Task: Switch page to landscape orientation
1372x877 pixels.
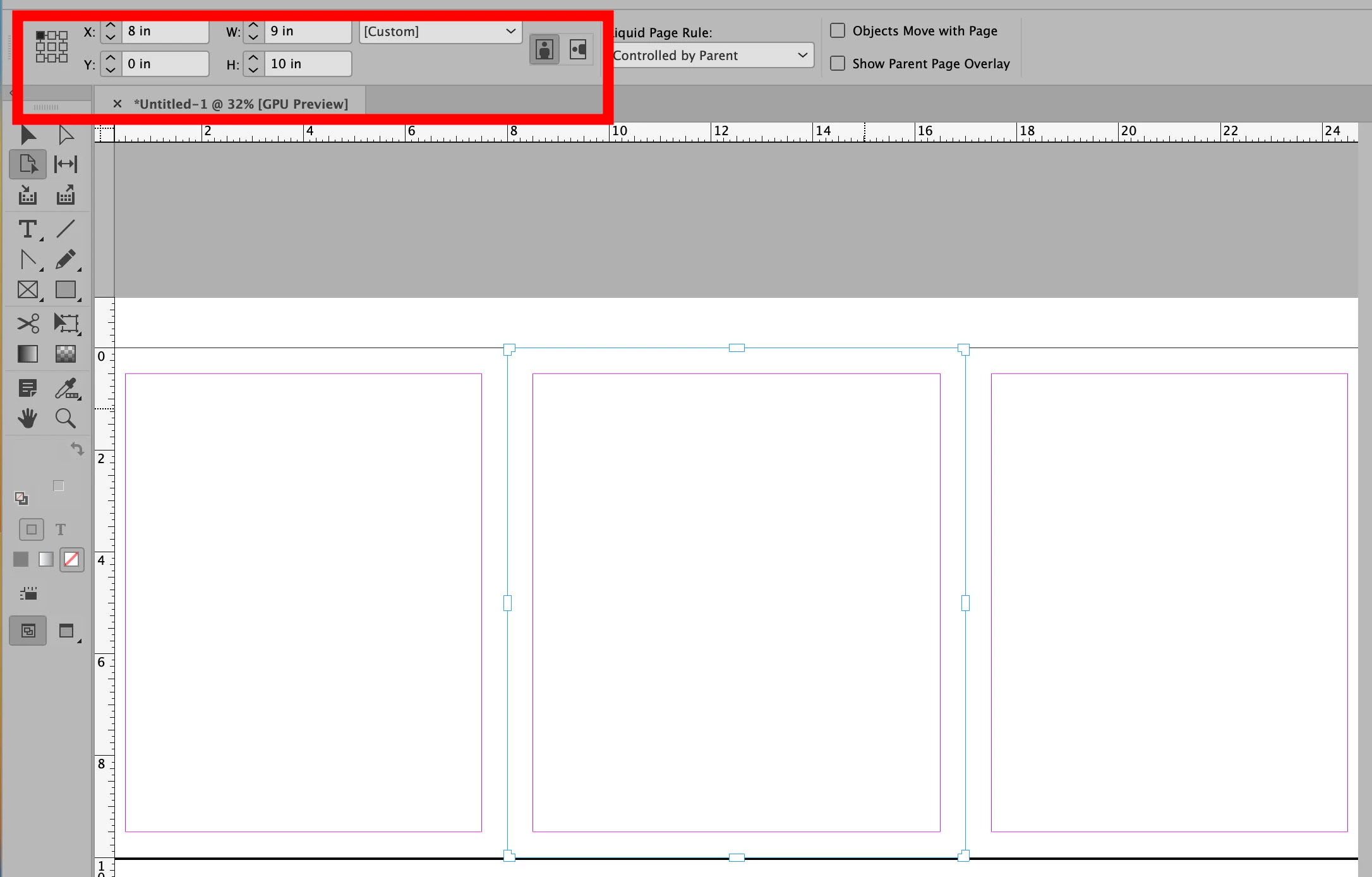Action: click(578, 49)
